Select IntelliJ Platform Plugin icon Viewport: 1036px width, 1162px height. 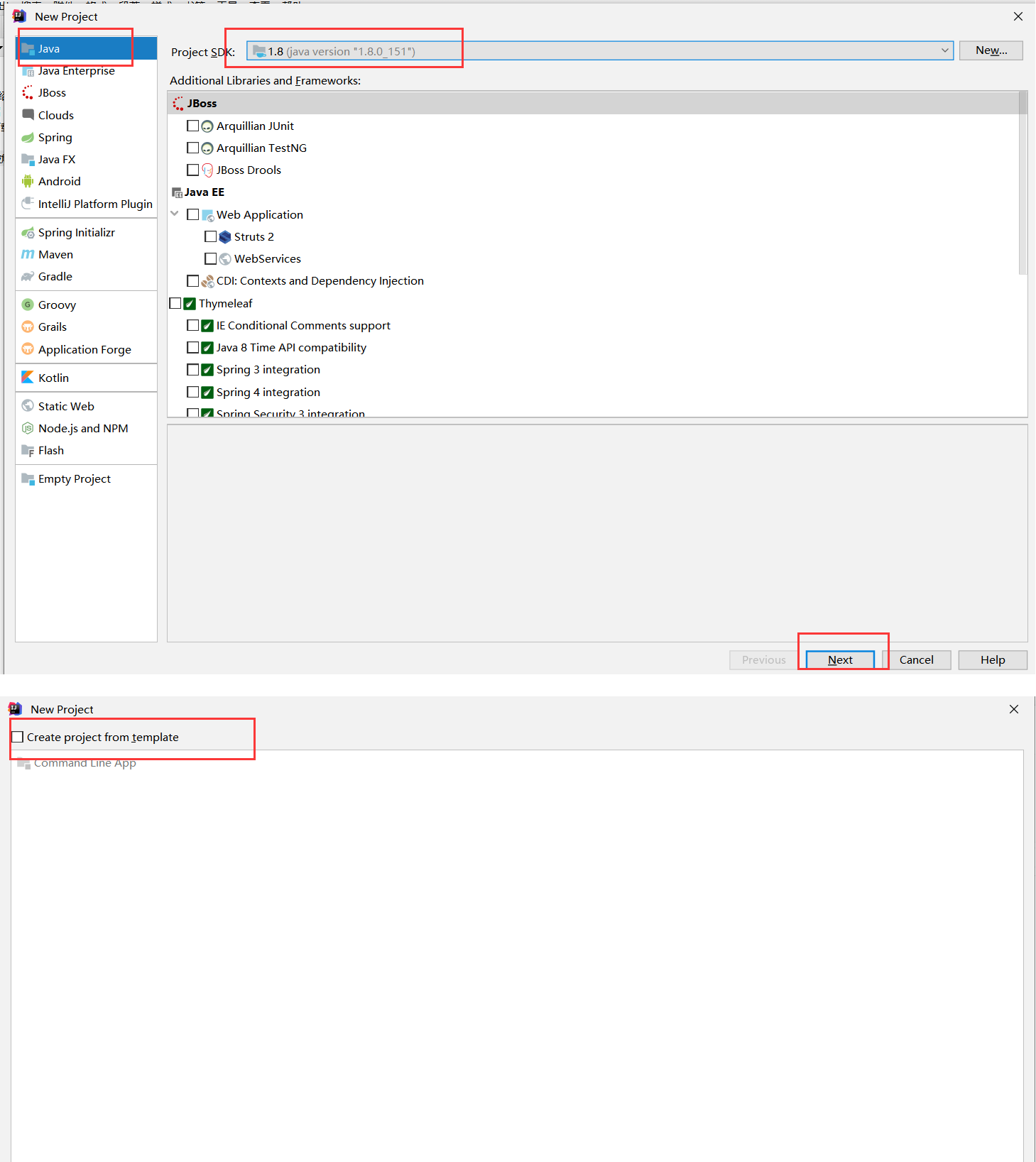[x=28, y=204]
